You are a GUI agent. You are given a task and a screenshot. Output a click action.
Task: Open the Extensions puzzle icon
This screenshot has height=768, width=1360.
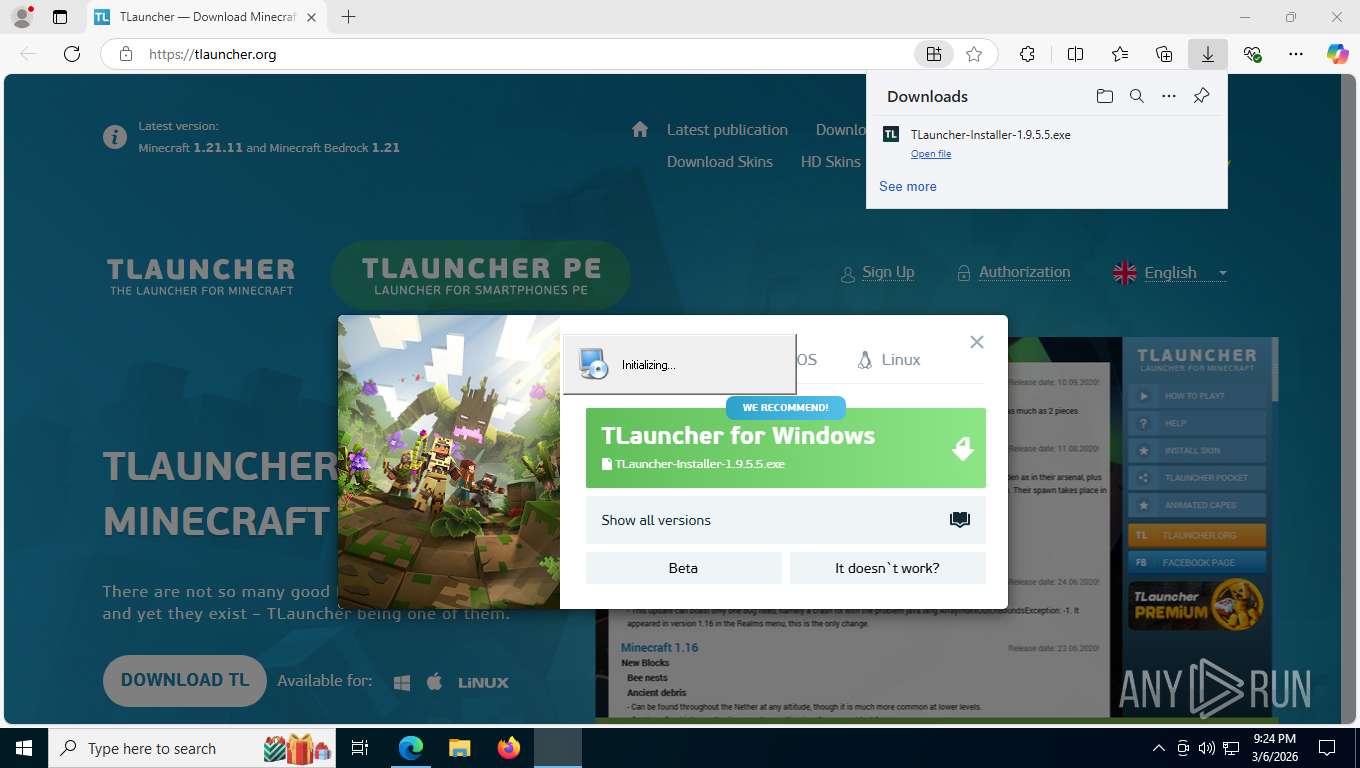(x=1027, y=54)
